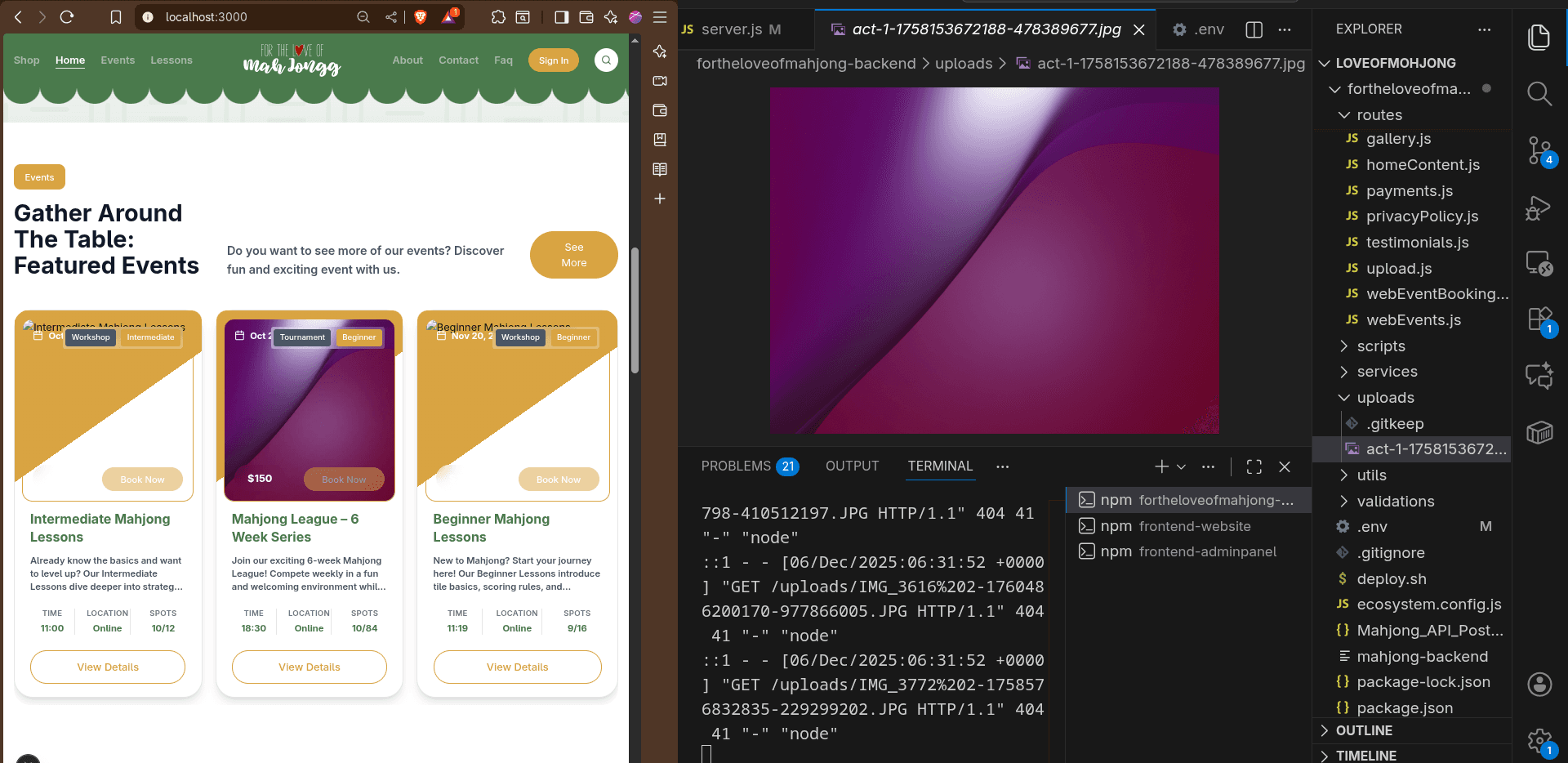Switch to the PROBLEMS panel tab

point(736,466)
